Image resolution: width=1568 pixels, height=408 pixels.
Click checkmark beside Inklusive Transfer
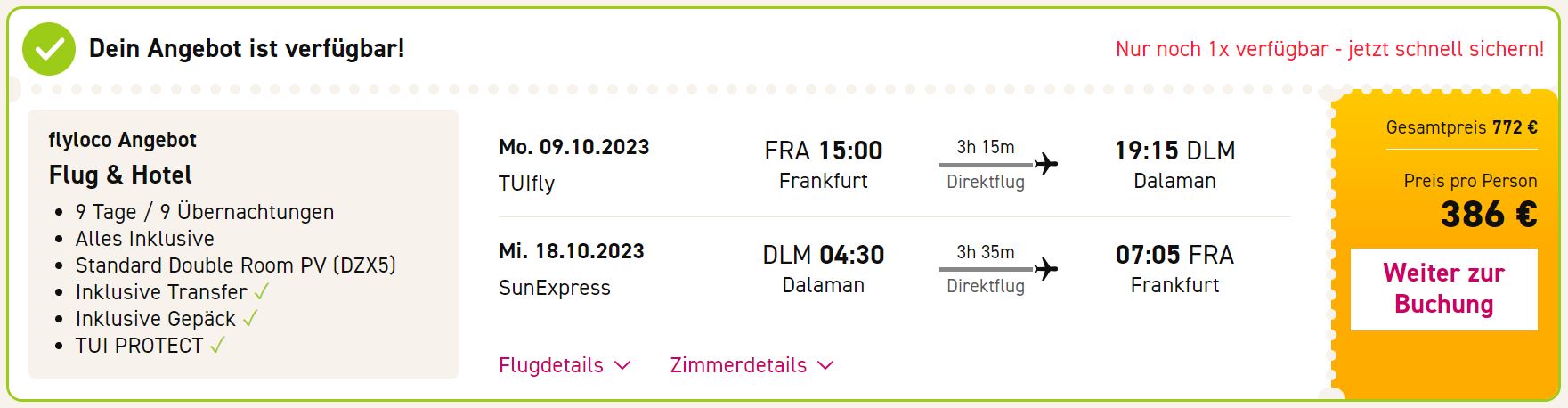[x=262, y=292]
